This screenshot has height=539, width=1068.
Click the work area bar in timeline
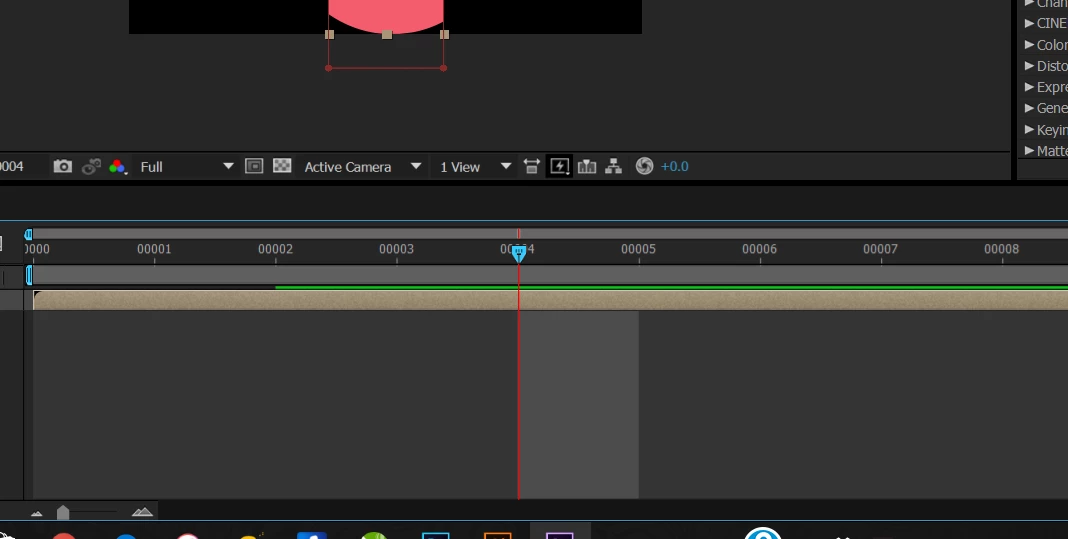[x=550, y=275]
